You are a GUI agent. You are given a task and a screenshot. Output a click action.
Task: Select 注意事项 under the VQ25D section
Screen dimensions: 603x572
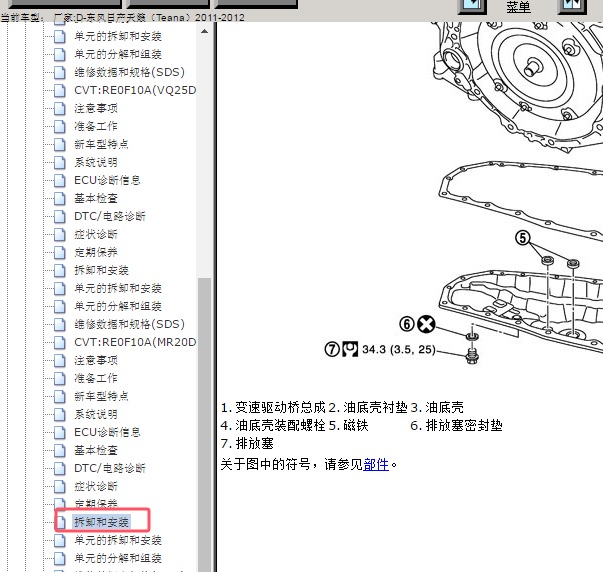96,108
